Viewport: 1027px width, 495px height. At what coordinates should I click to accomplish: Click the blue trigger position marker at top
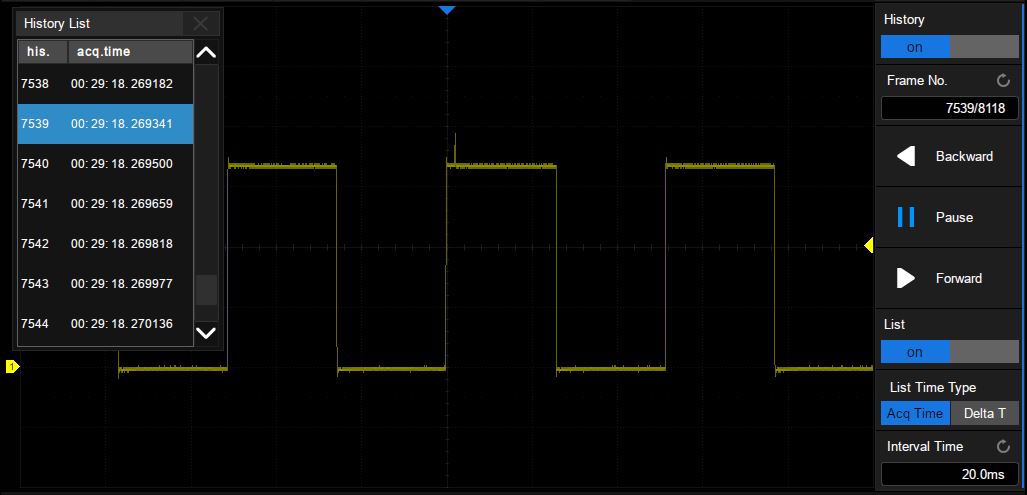447,10
